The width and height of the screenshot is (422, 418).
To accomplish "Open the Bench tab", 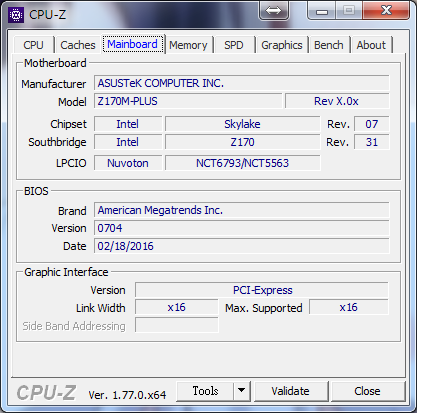I will (x=329, y=45).
